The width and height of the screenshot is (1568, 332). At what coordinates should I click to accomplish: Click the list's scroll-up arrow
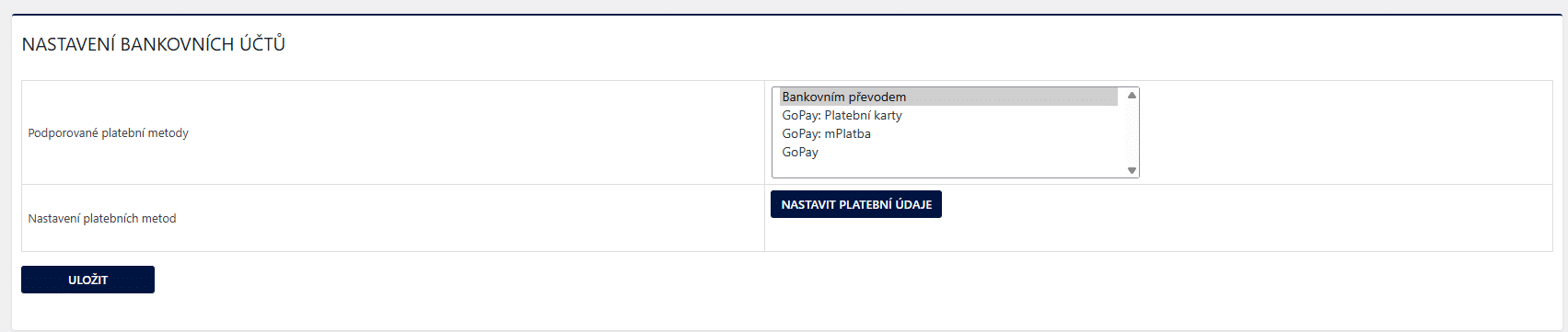click(1132, 95)
